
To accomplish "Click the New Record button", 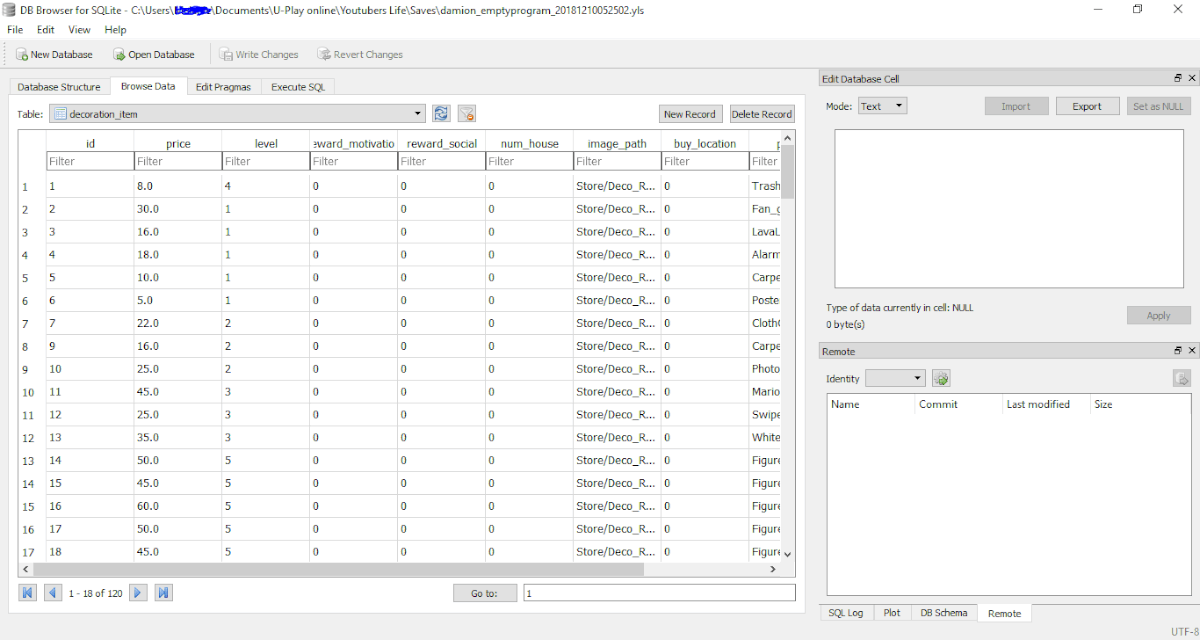I will [690, 114].
